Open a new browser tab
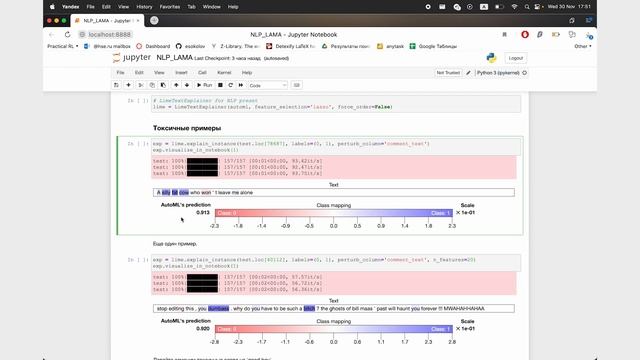The width and height of the screenshot is (640, 360). [x=154, y=20]
